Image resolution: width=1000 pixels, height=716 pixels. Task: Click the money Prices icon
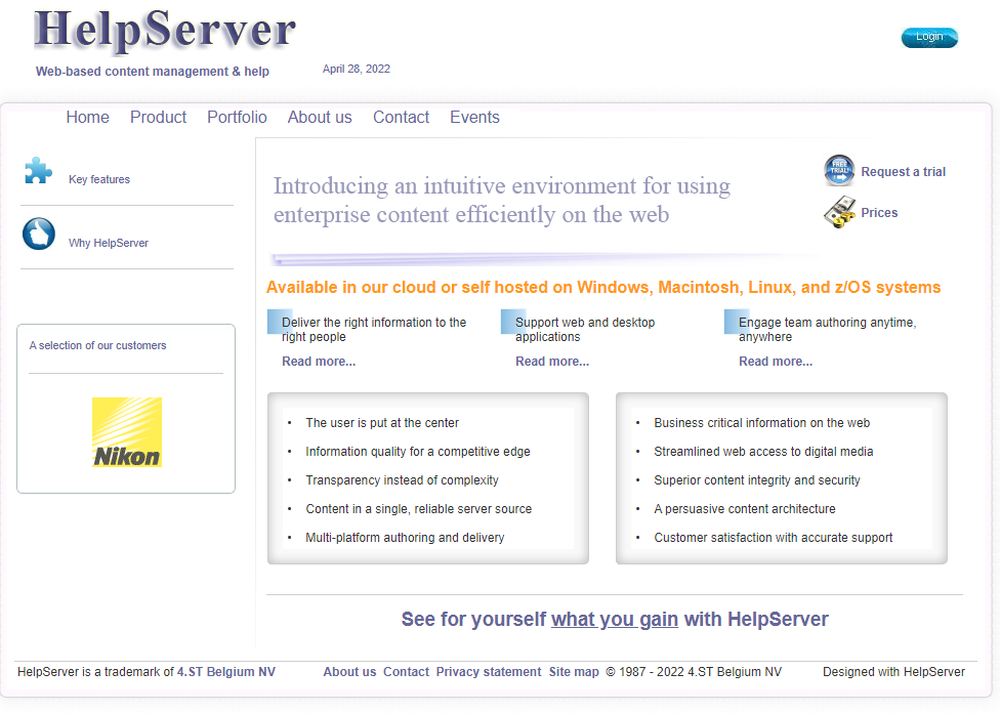(839, 212)
